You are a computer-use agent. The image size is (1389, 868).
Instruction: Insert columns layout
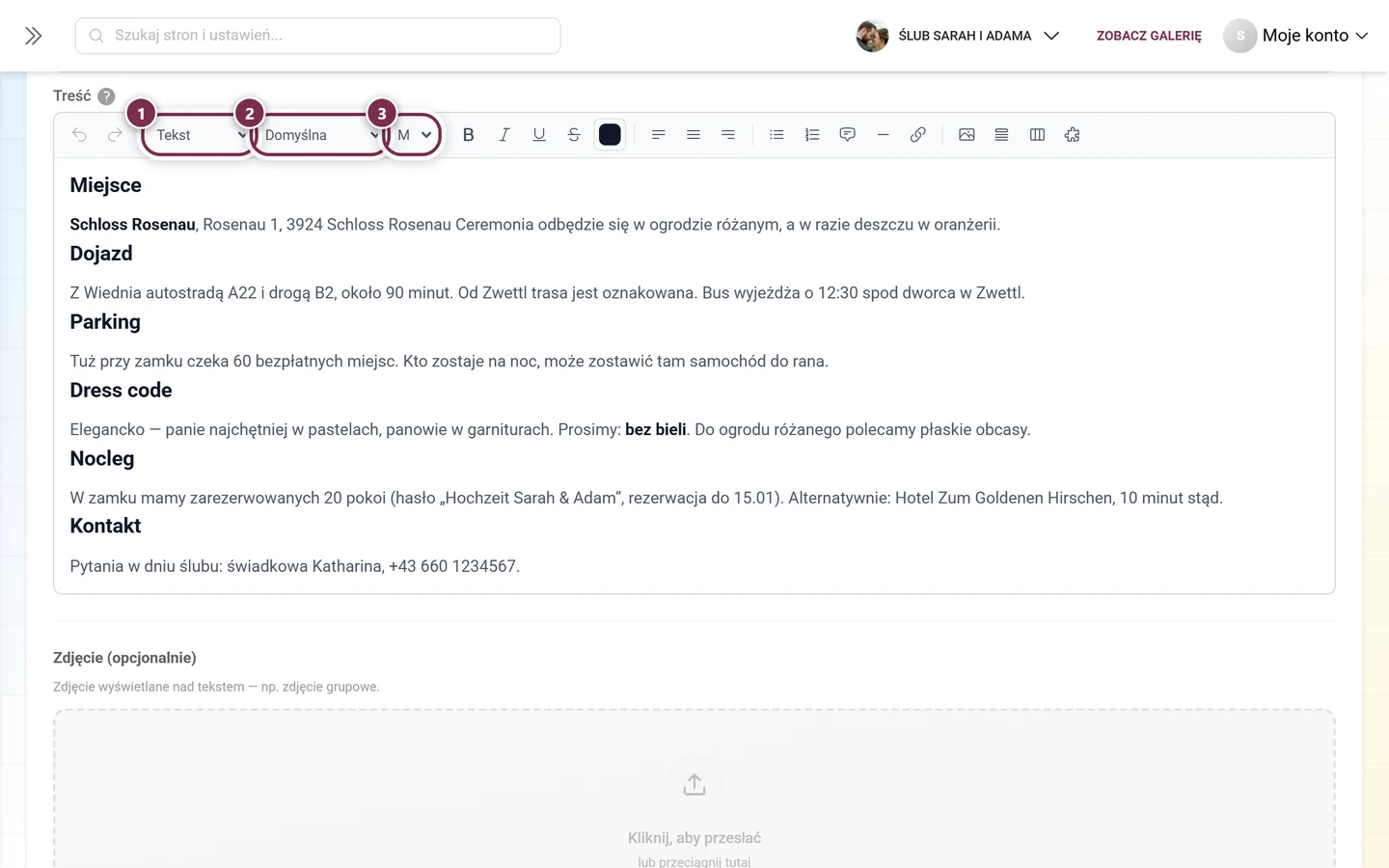click(x=1037, y=135)
